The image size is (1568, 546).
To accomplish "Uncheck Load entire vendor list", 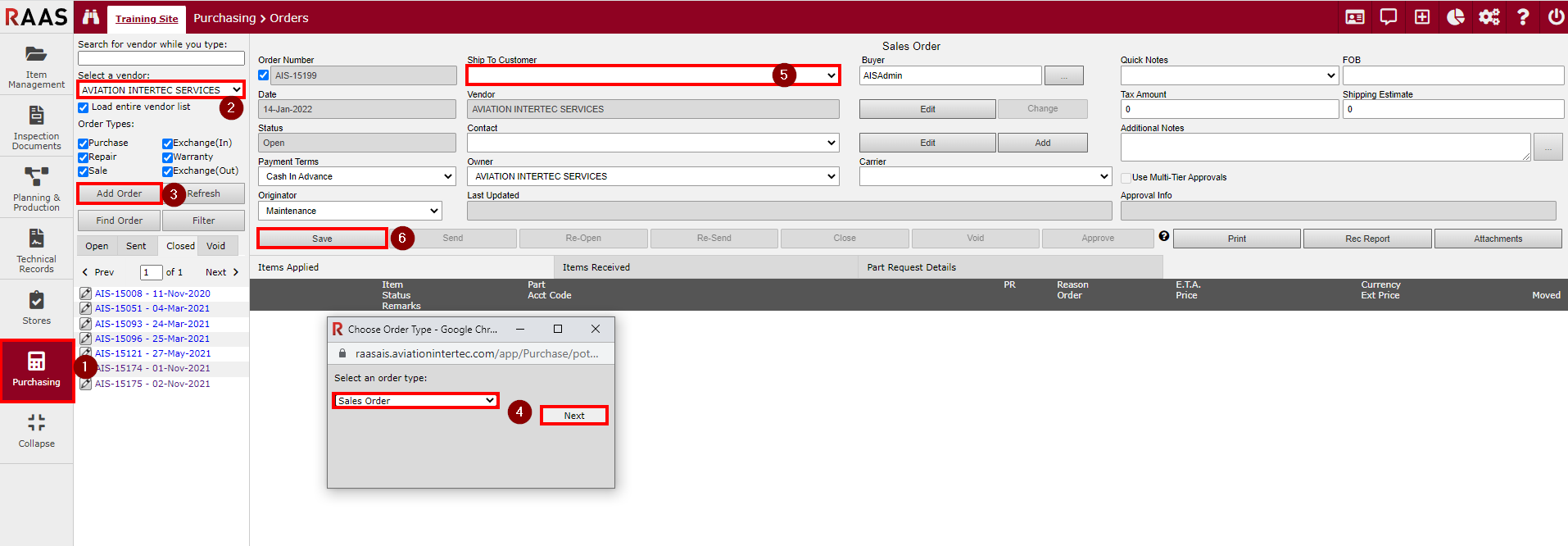I will point(84,107).
